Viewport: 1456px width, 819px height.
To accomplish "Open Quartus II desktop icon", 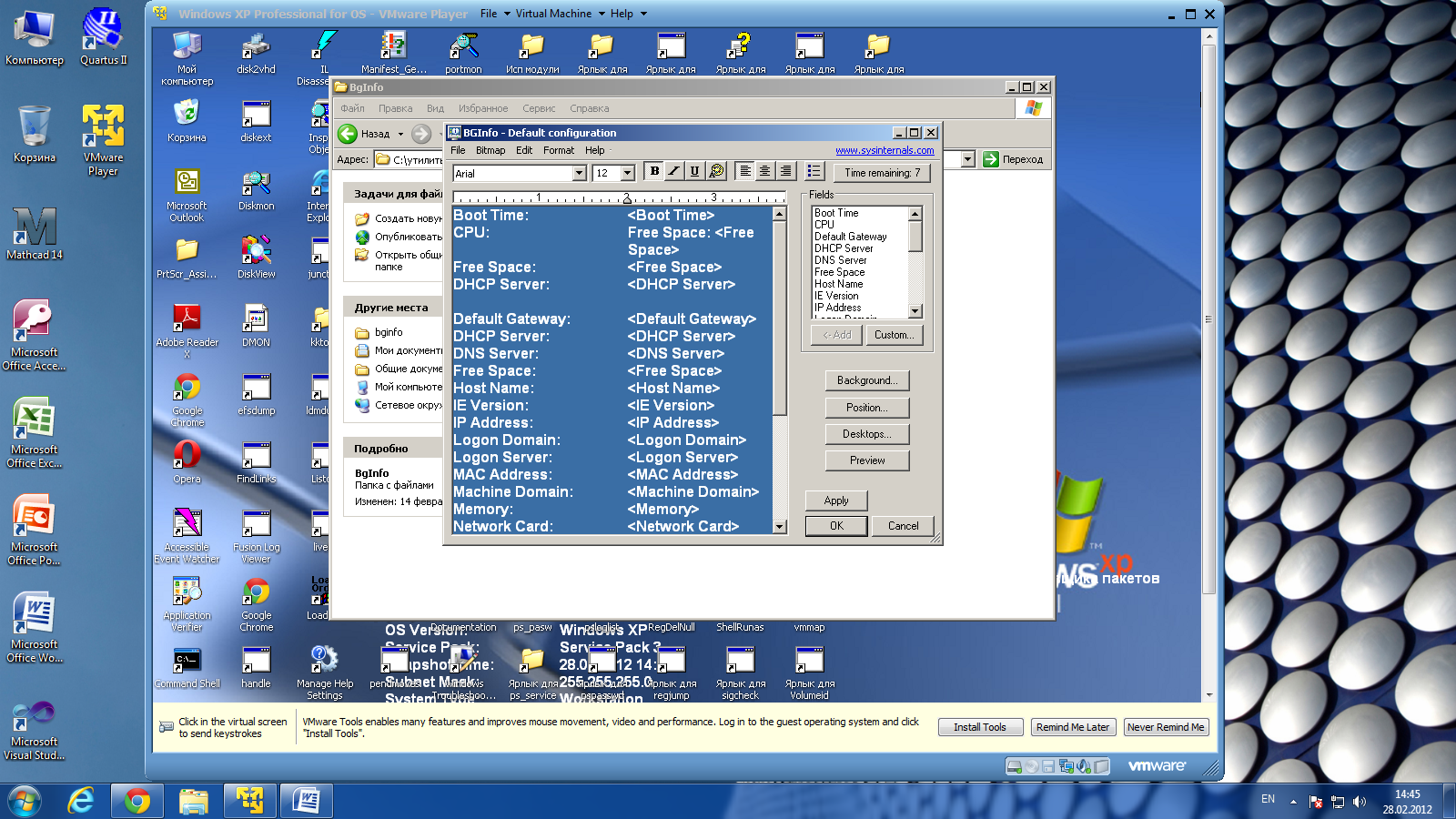I will (x=103, y=36).
